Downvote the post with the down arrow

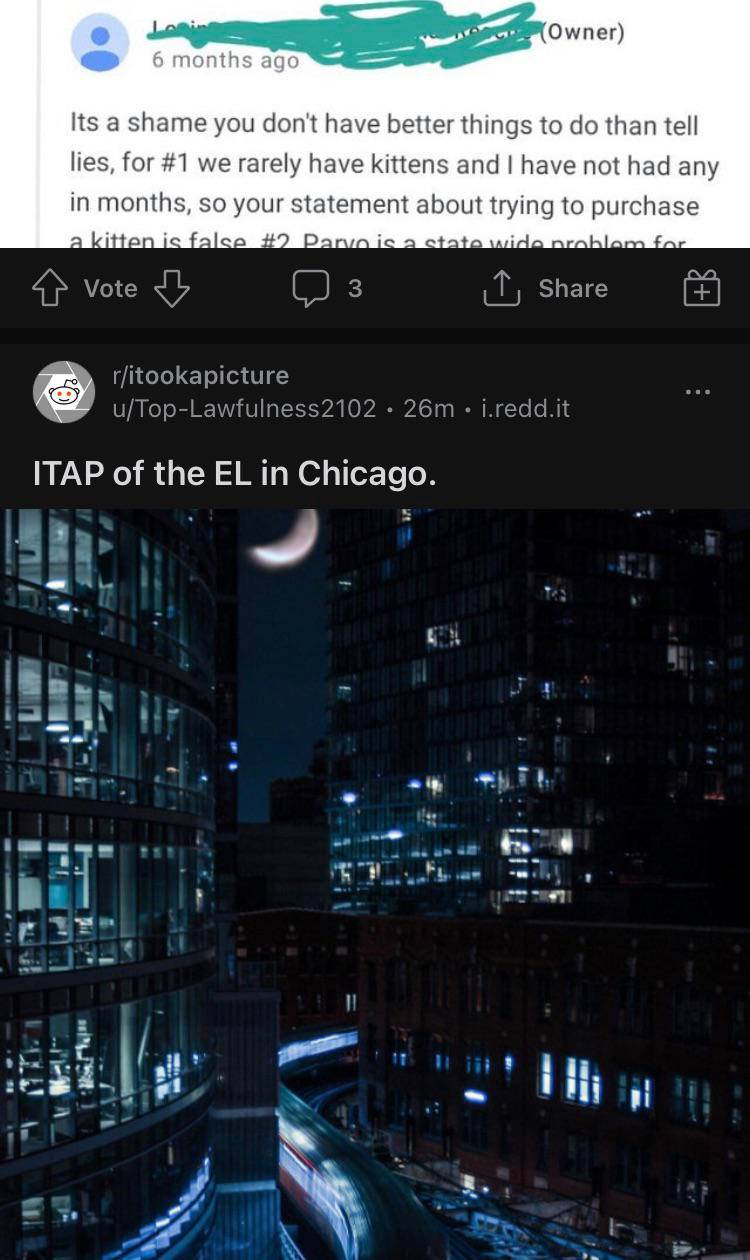[172, 289]
